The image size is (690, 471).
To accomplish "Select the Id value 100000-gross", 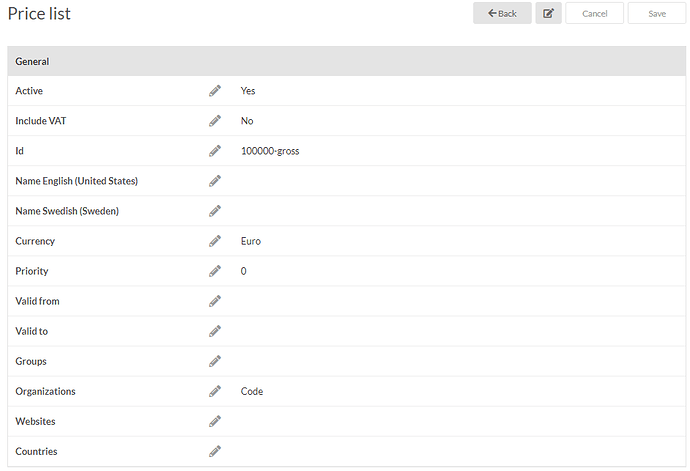I will [x=270, y=151].
